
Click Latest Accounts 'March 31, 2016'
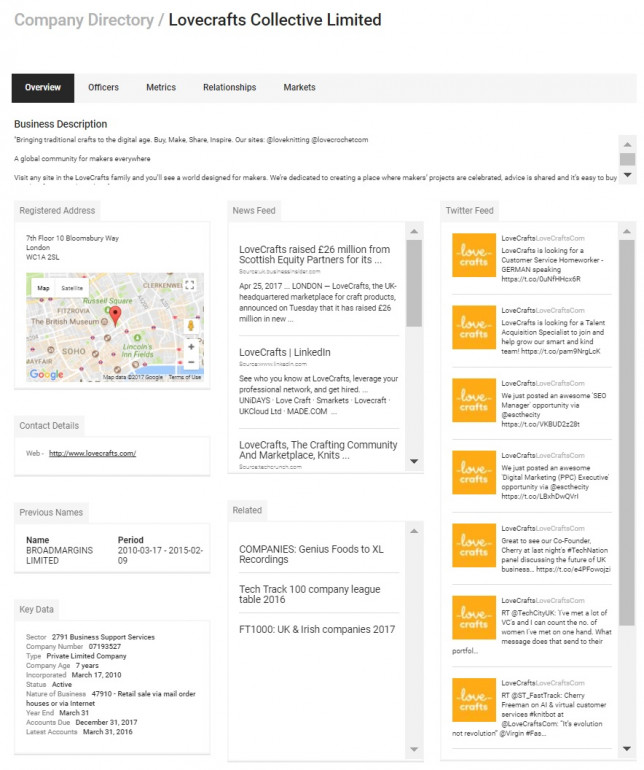[108, 732]
